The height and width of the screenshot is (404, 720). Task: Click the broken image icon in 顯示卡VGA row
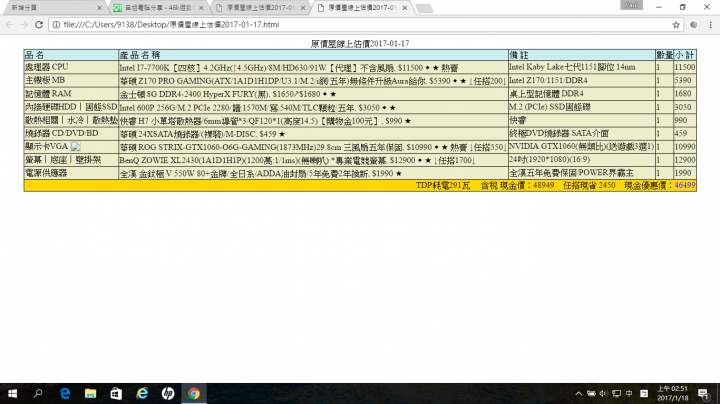[76, 147]
